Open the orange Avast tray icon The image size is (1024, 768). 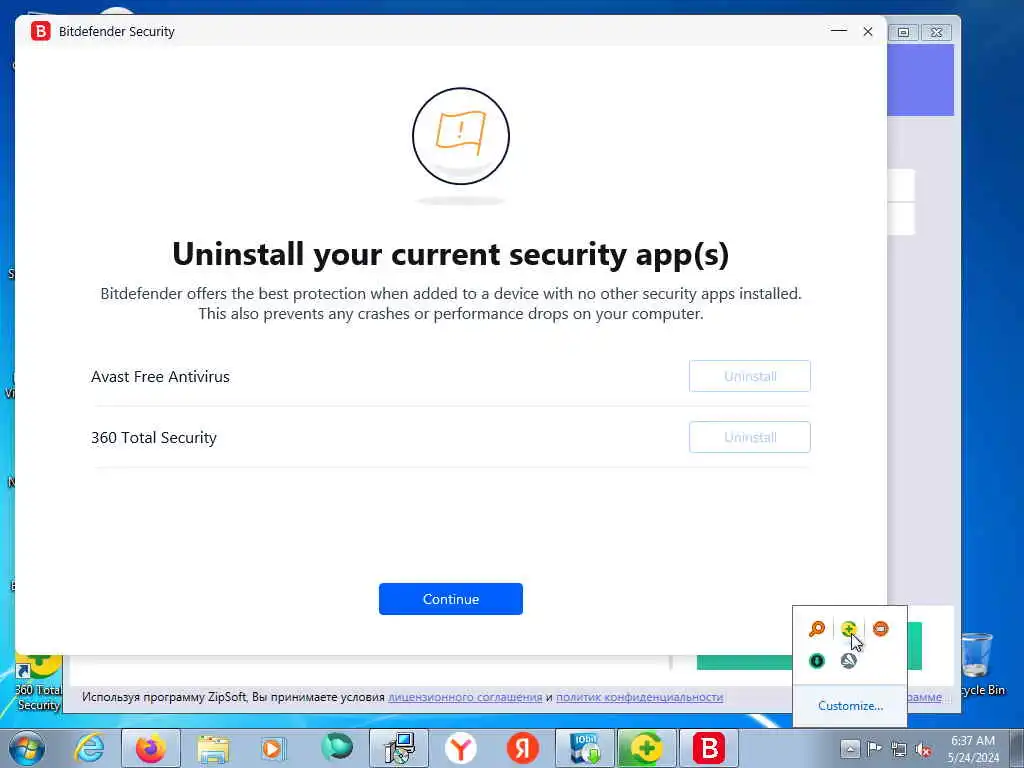point(880,629)
